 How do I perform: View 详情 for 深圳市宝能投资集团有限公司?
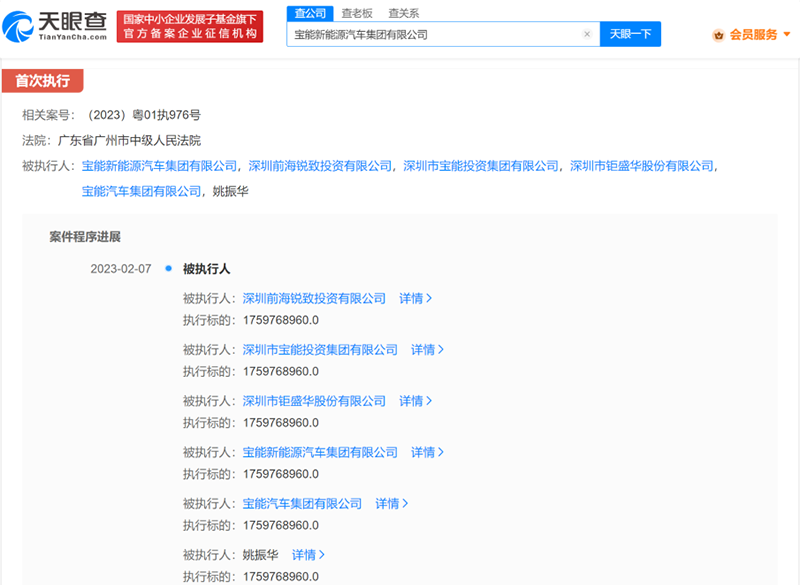point(427,350)
